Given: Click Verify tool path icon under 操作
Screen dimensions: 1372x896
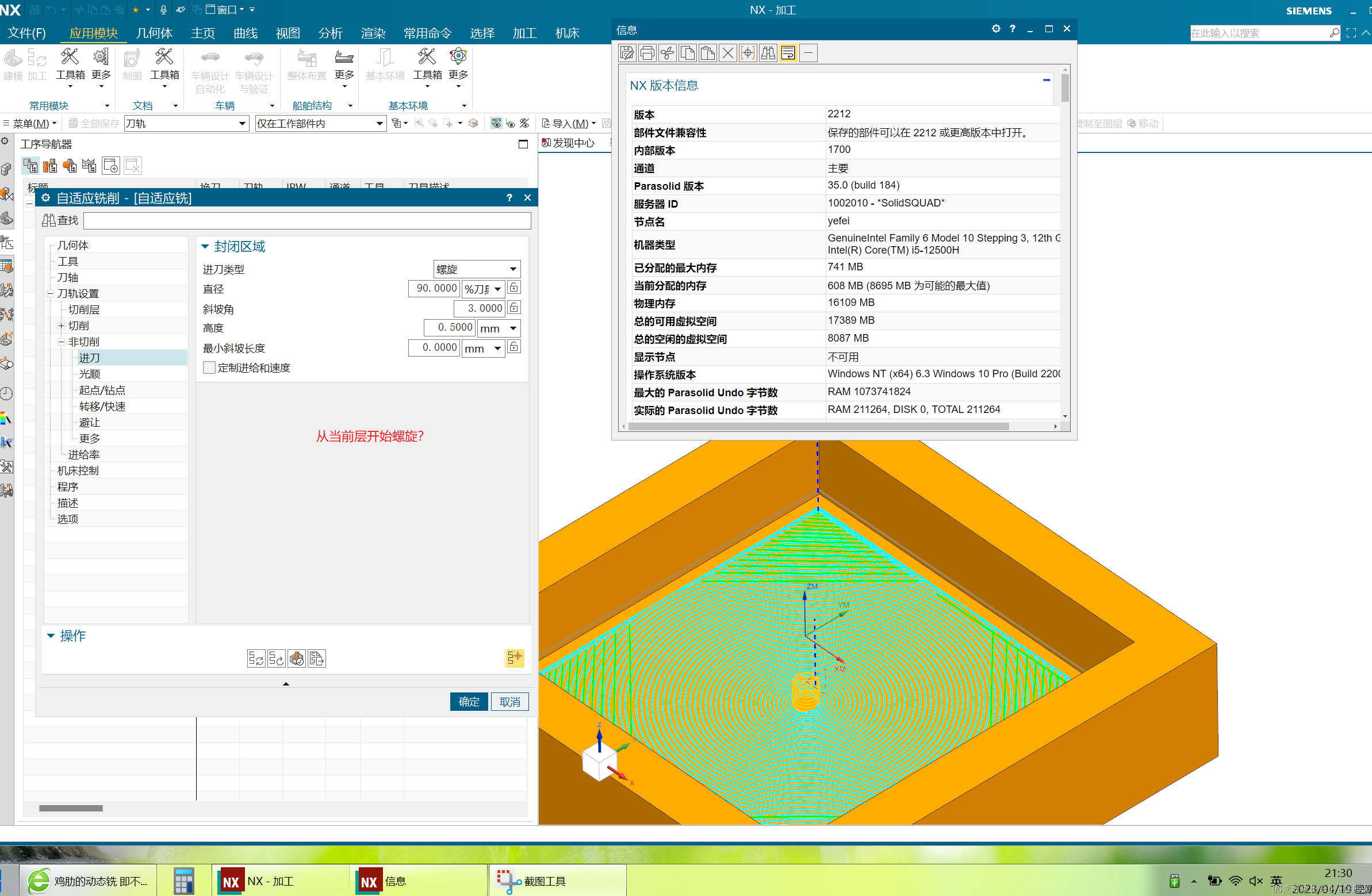Looking at the screenshot, I should 296,658.
